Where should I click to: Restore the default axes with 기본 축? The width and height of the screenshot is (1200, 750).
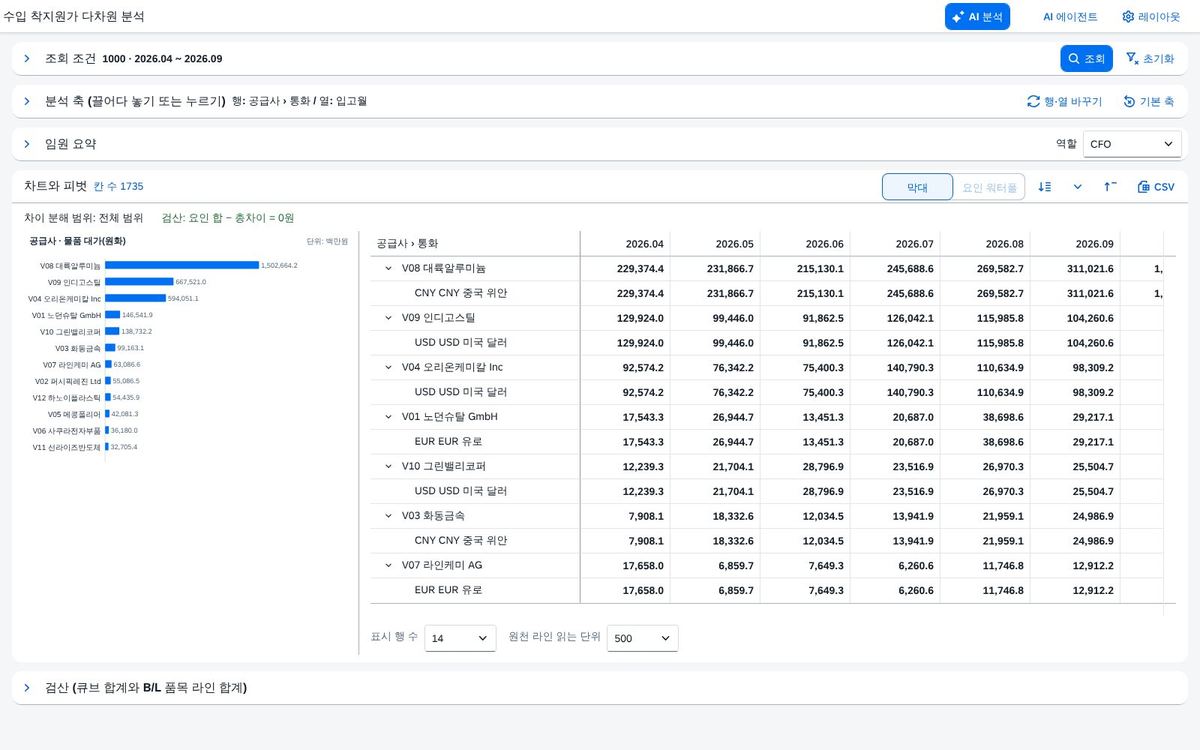(x=1148, y=102)
